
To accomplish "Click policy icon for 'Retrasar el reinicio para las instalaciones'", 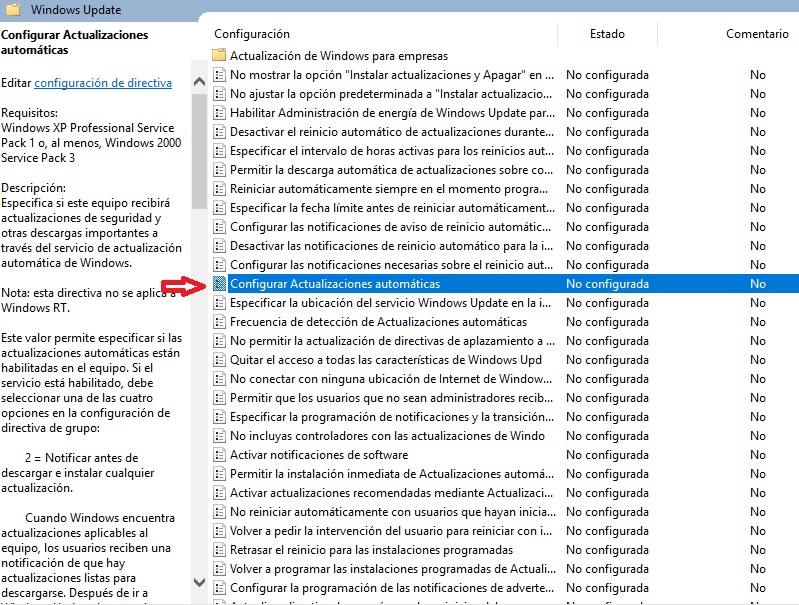I will 219,550.
